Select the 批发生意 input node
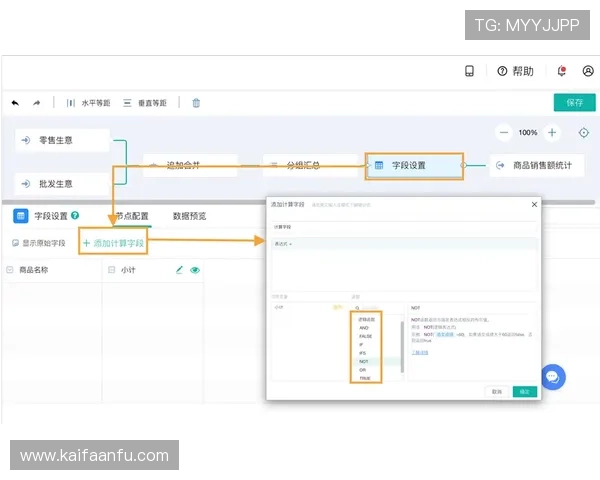The height and width of the screenshot is (480, 600). click(x=62, y=184)
